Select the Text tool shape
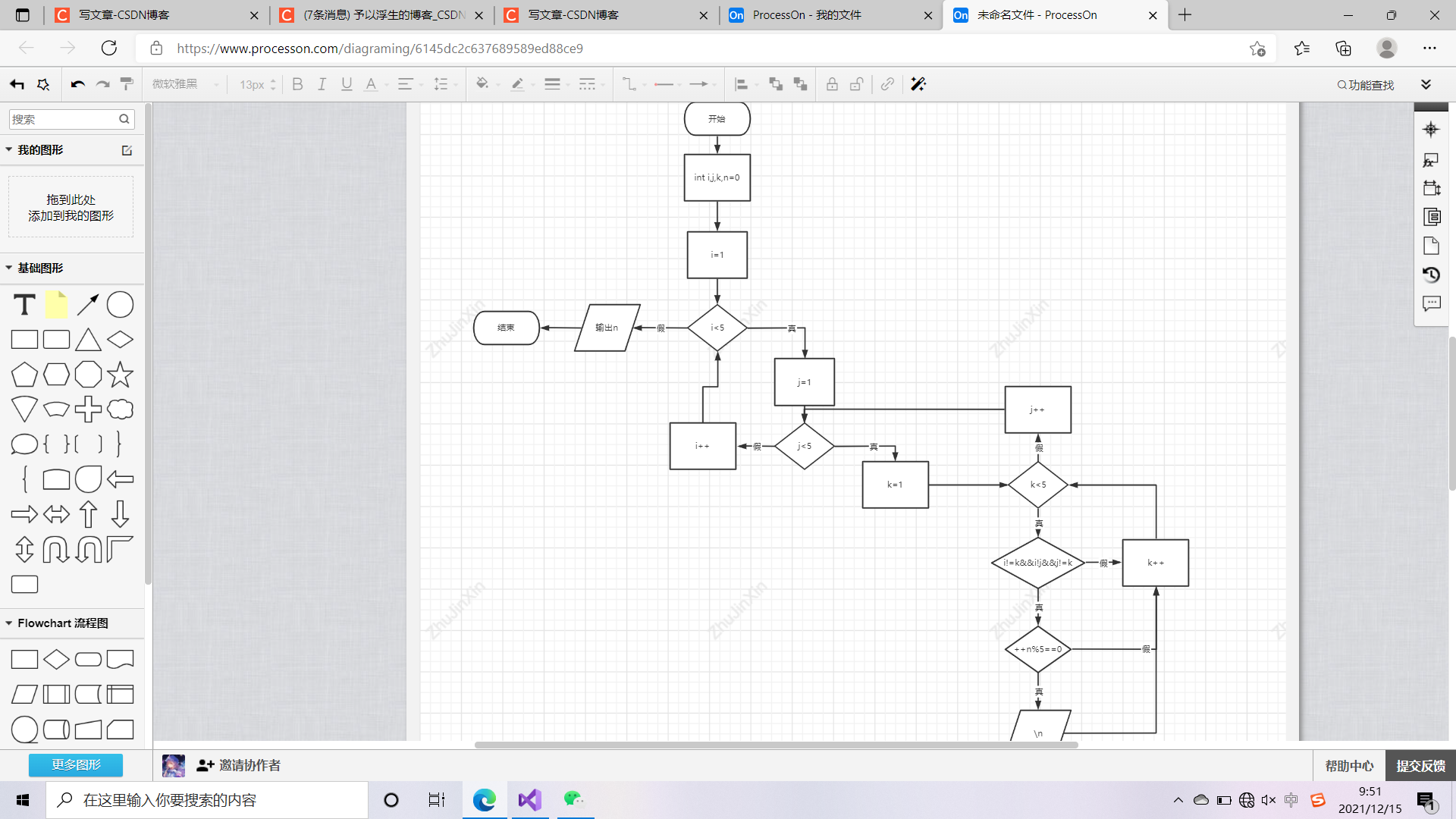Screen dimensions: 1456x819 (x=24, y=305)
